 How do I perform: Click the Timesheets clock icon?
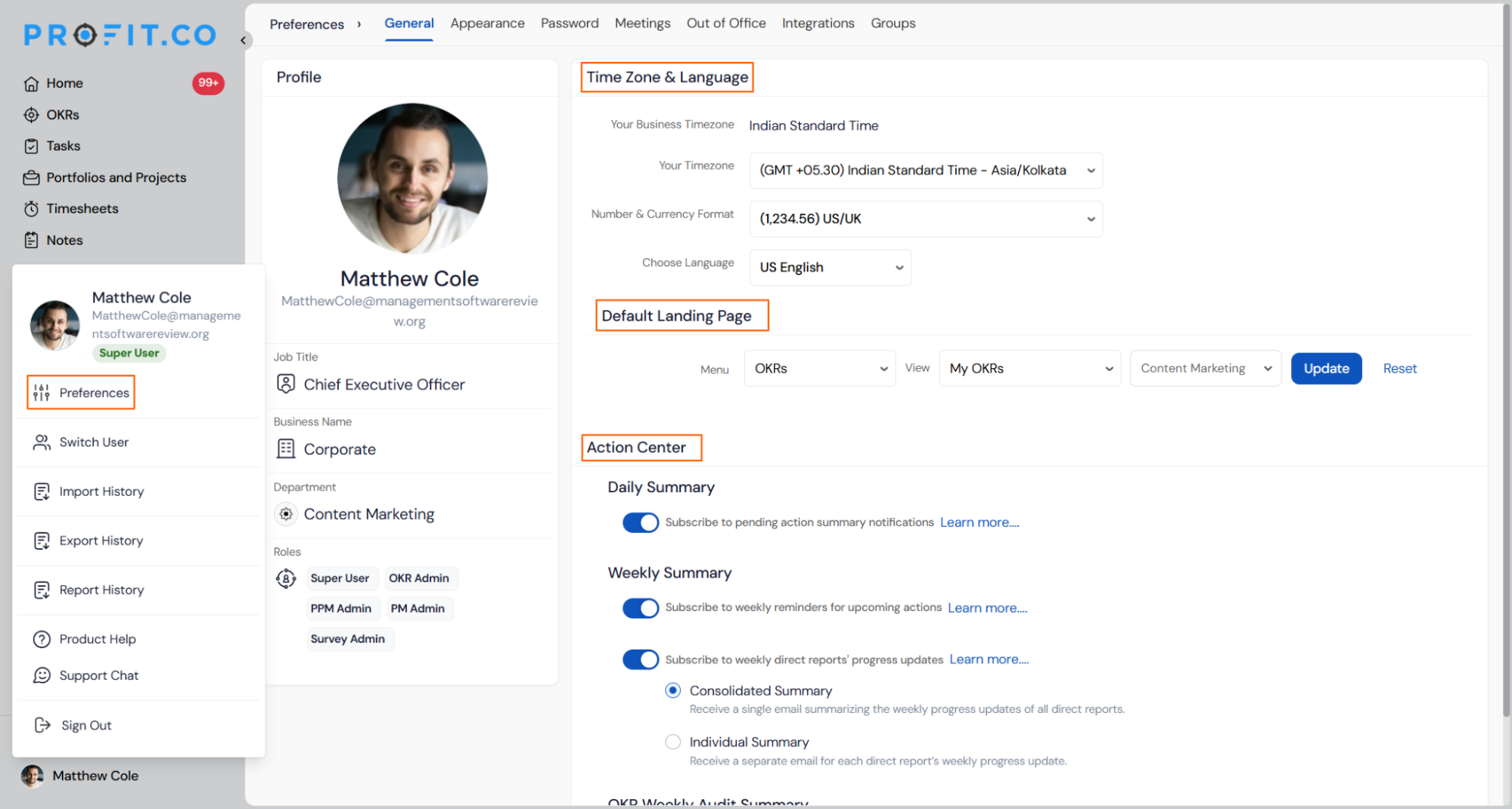click(31, 209)
